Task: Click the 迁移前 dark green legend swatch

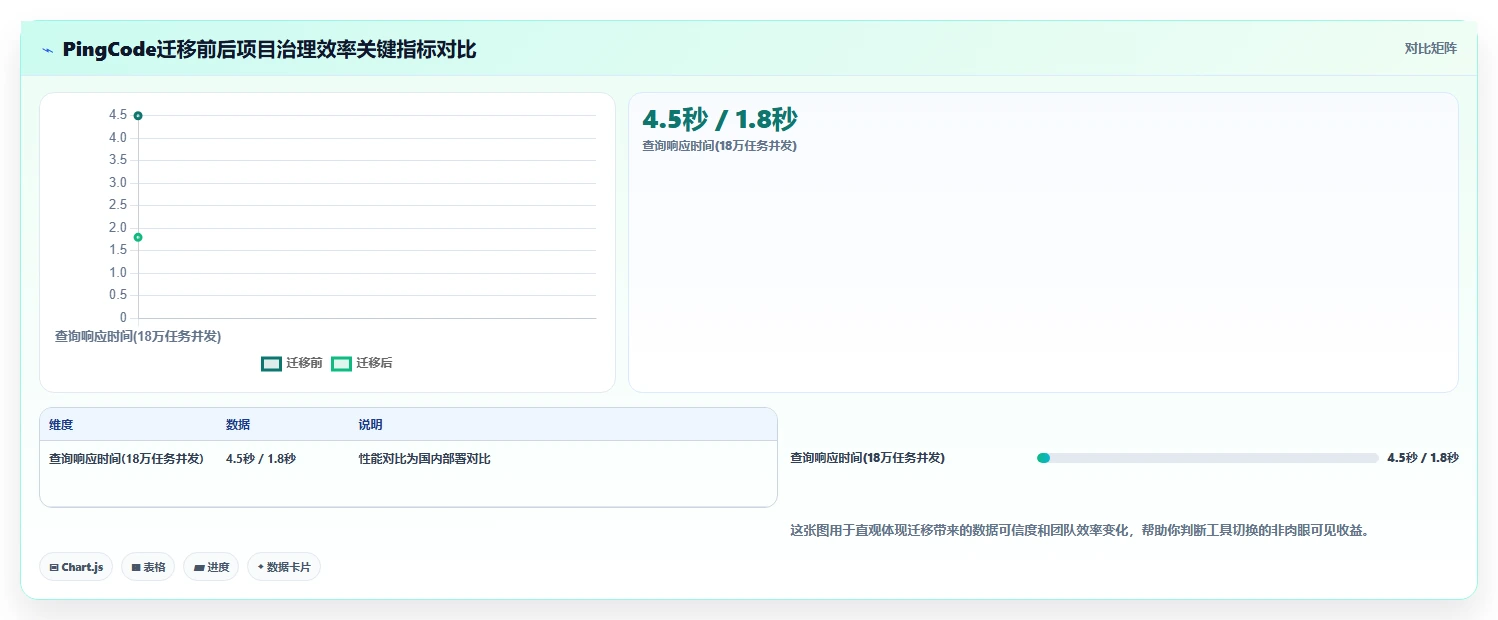Action: (x=271, y=363)
